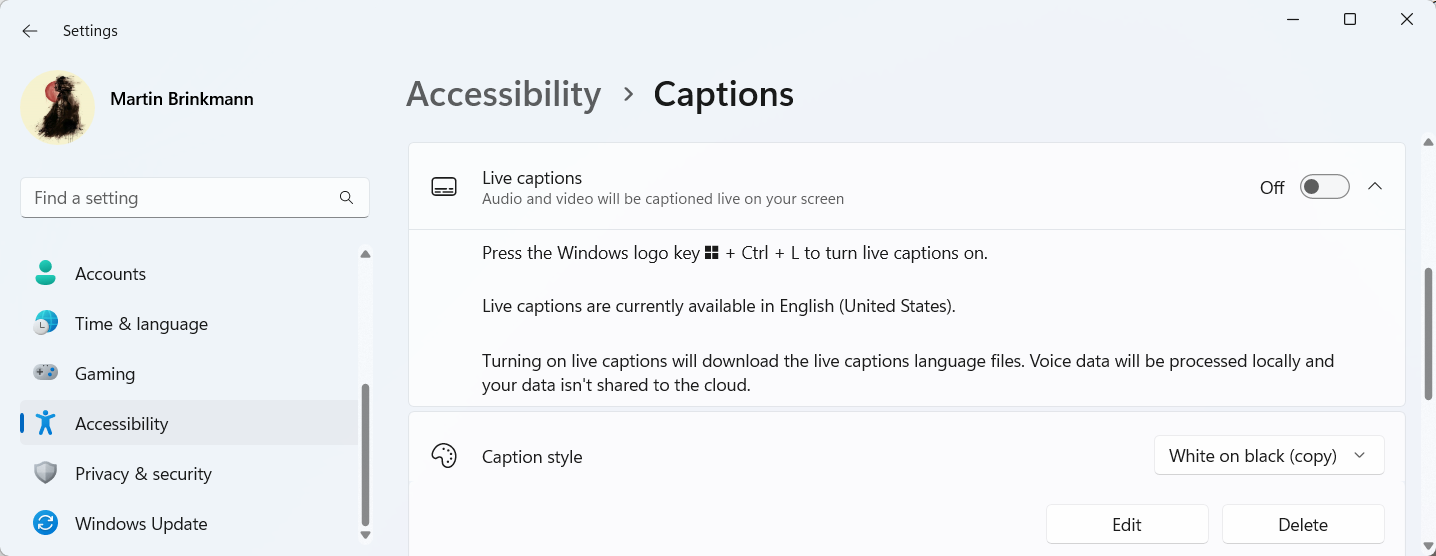Click the Accessibility figure icon

[x=45, y=423]
